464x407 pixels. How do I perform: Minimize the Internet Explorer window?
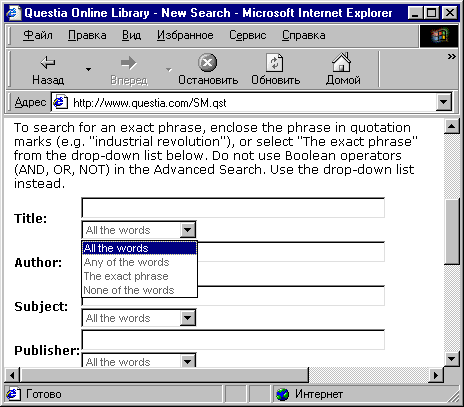coord(416,13)
